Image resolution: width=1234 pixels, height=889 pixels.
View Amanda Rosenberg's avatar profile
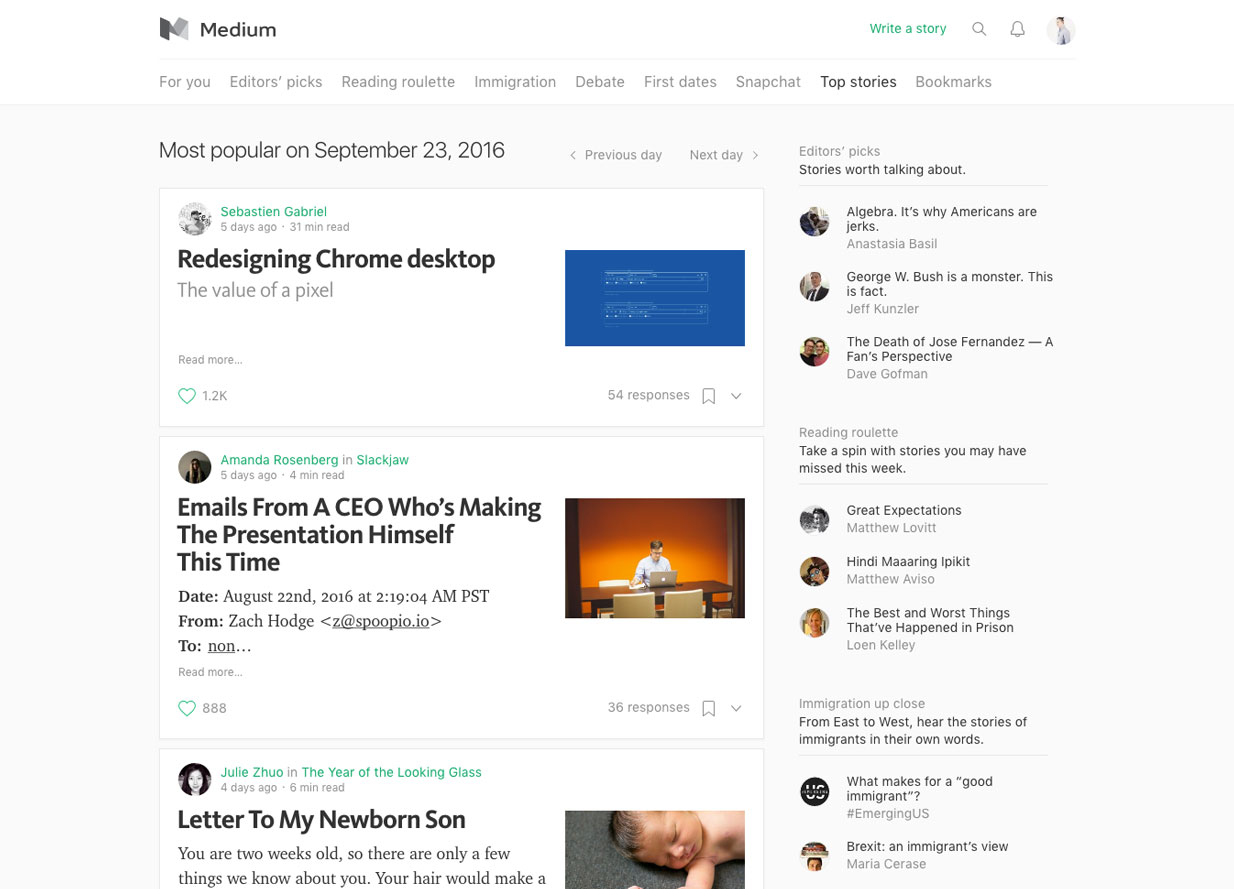coord(194,467)
